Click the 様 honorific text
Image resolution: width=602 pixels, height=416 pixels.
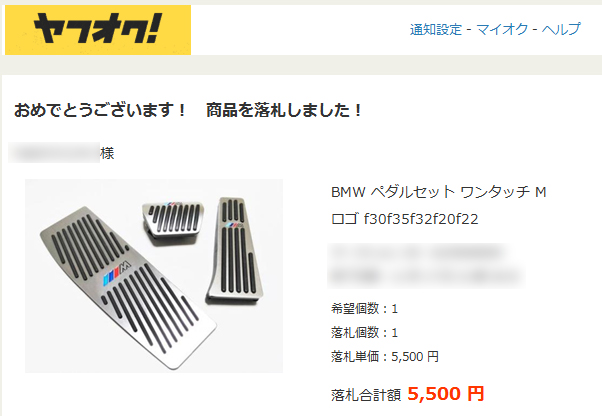[x=107, y=153]
